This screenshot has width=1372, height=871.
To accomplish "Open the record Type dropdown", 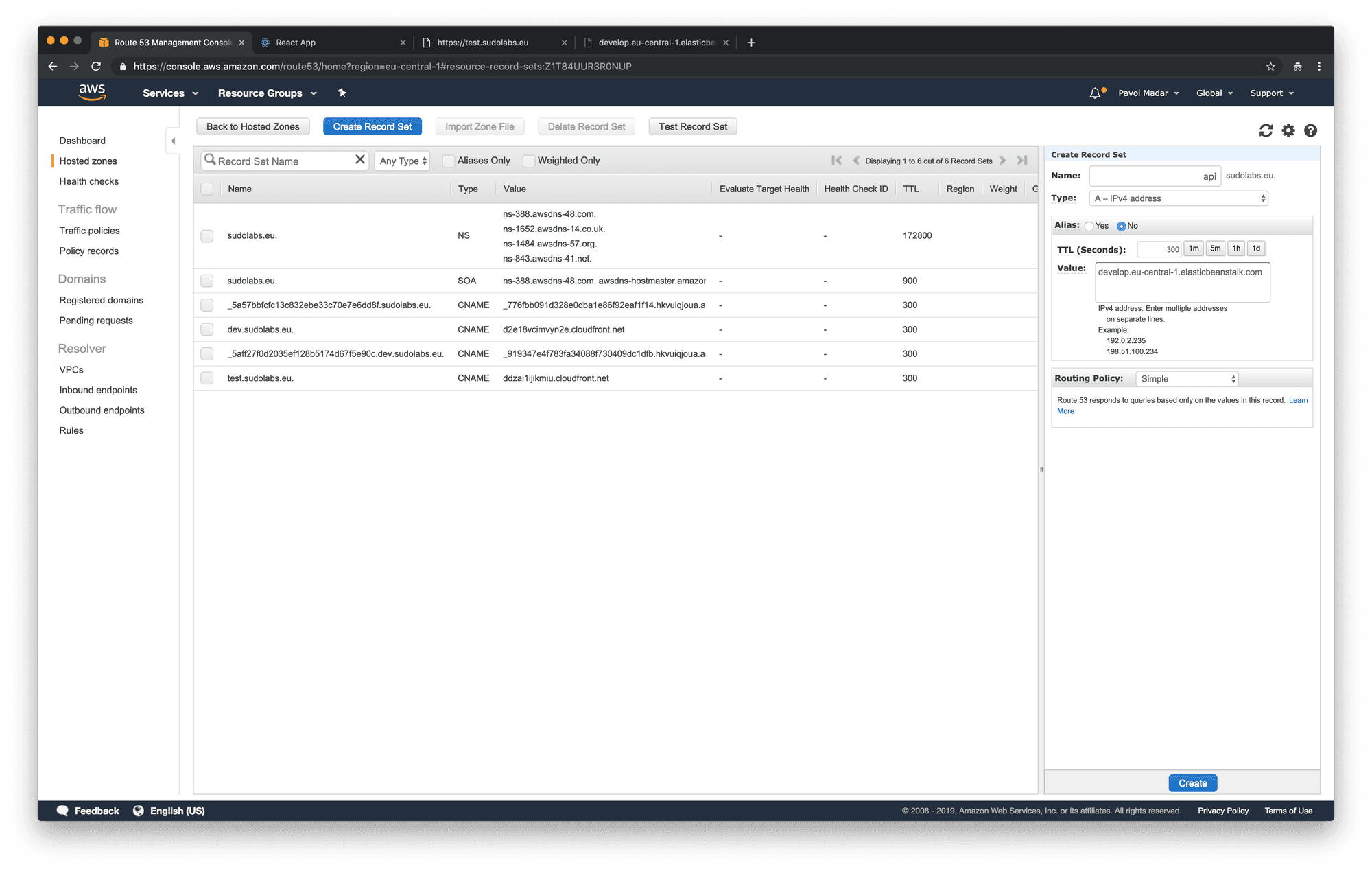I will (x=1178, y=198).
